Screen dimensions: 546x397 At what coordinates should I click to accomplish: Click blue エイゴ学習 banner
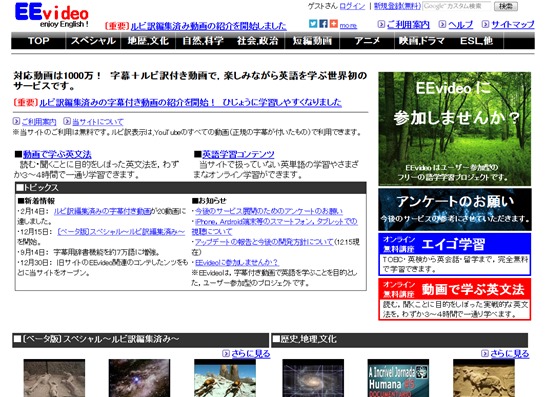point(454,254)
